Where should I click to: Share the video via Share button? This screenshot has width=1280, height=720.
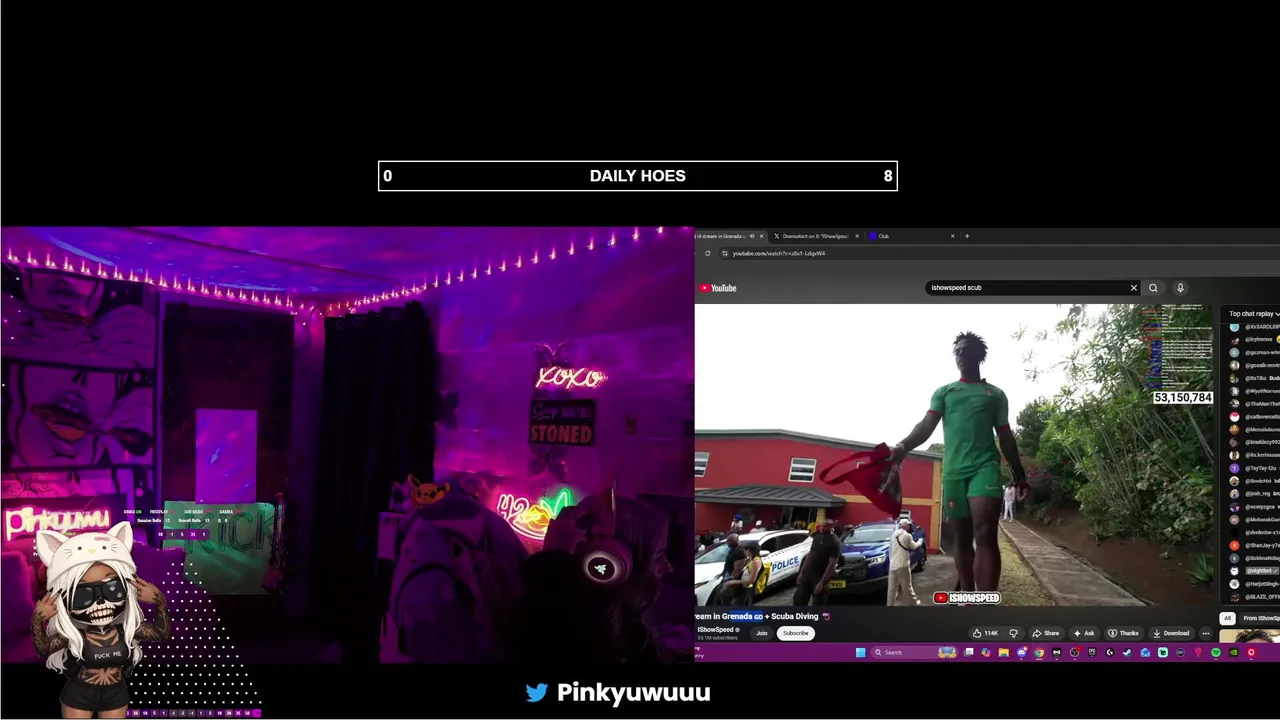[1046, 633]
